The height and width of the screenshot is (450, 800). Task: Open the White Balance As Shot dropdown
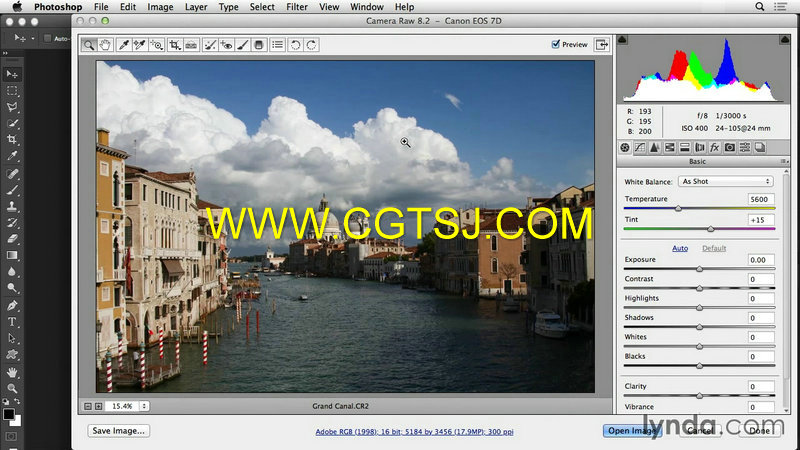coord(725,182)
